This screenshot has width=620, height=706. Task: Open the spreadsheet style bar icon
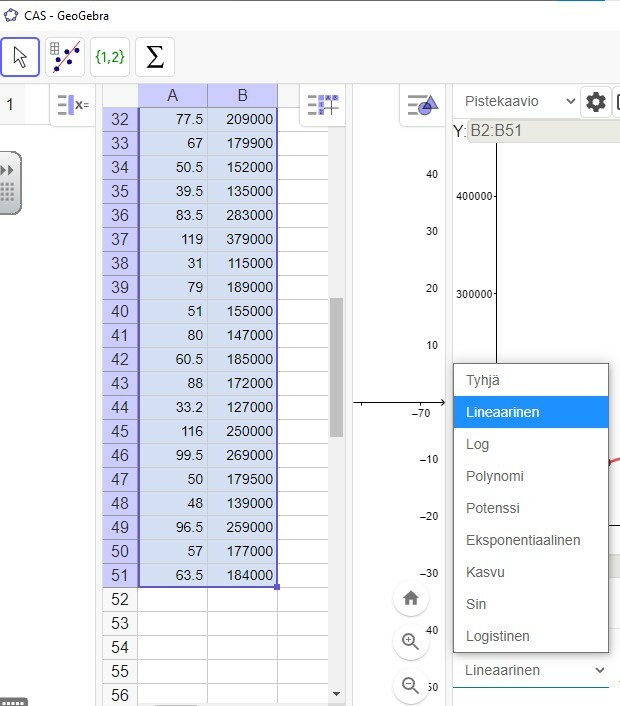[322, 105]
